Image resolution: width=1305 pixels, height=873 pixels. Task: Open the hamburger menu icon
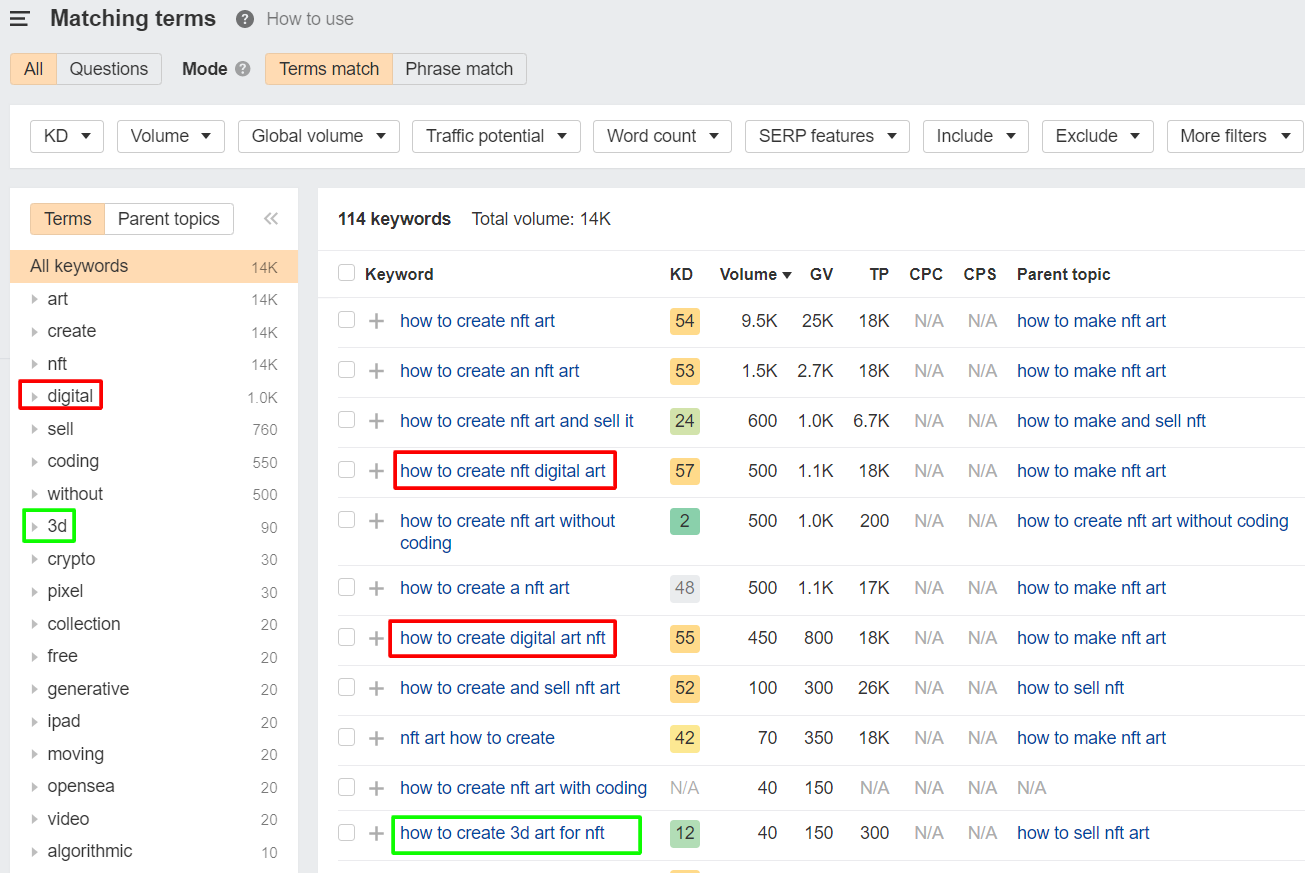[19, 19]
